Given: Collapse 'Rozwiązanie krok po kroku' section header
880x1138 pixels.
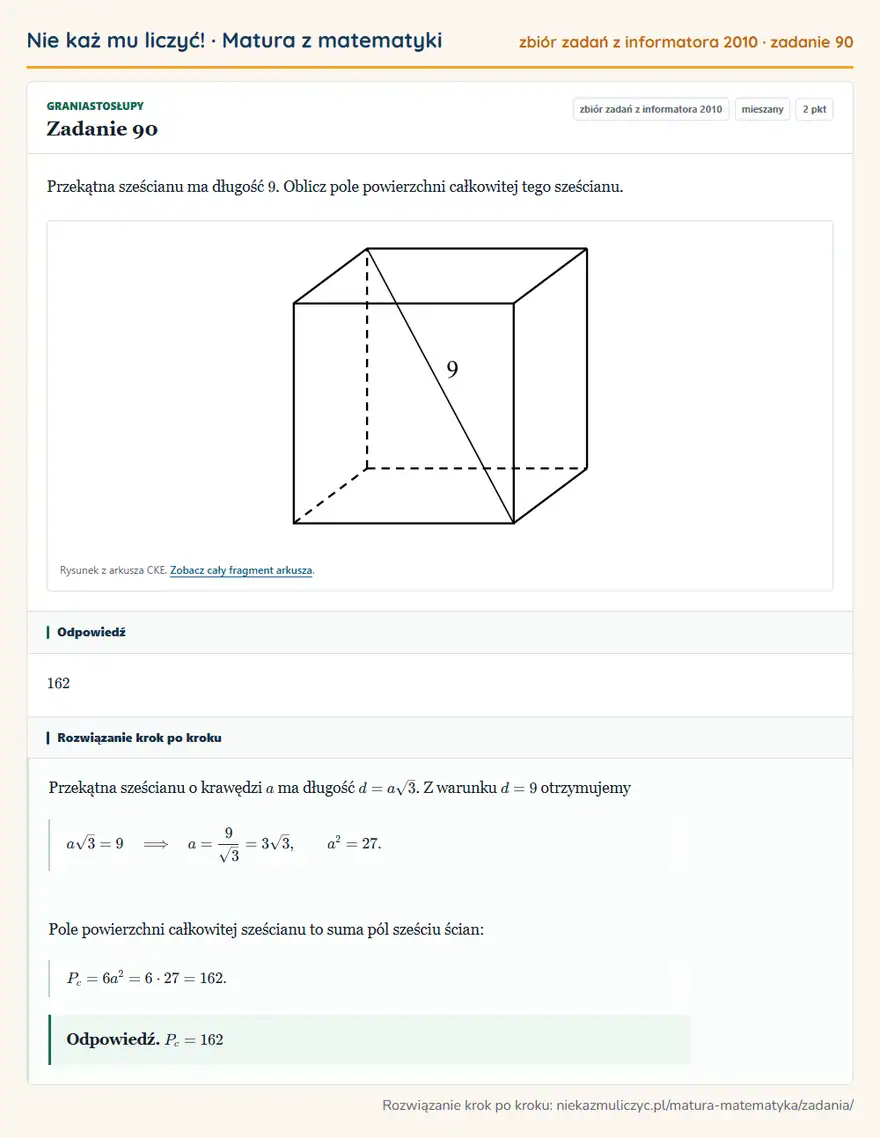Looking at the screenshot, I should pos(440,737).
